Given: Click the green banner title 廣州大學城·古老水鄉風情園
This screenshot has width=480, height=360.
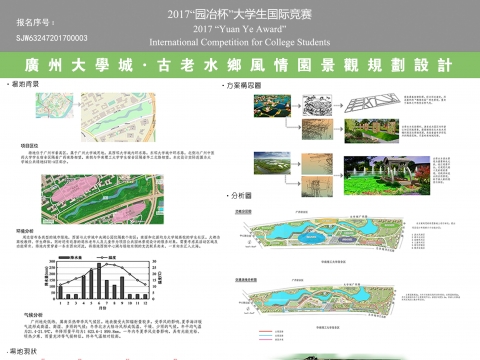Looking at the screenshot, I should point(239,65).
